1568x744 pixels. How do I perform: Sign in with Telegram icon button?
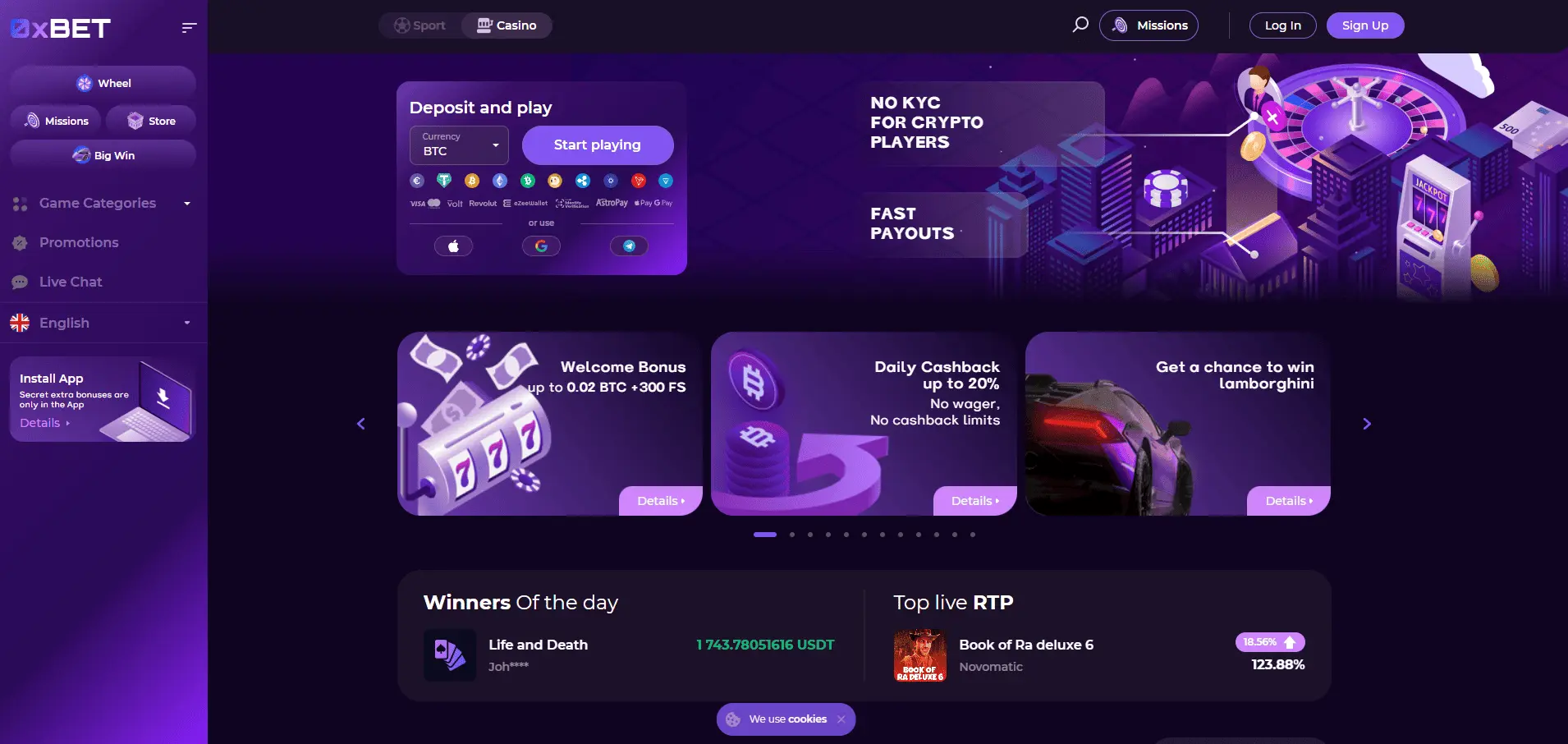pyautogui.click(x=629, y=246)
